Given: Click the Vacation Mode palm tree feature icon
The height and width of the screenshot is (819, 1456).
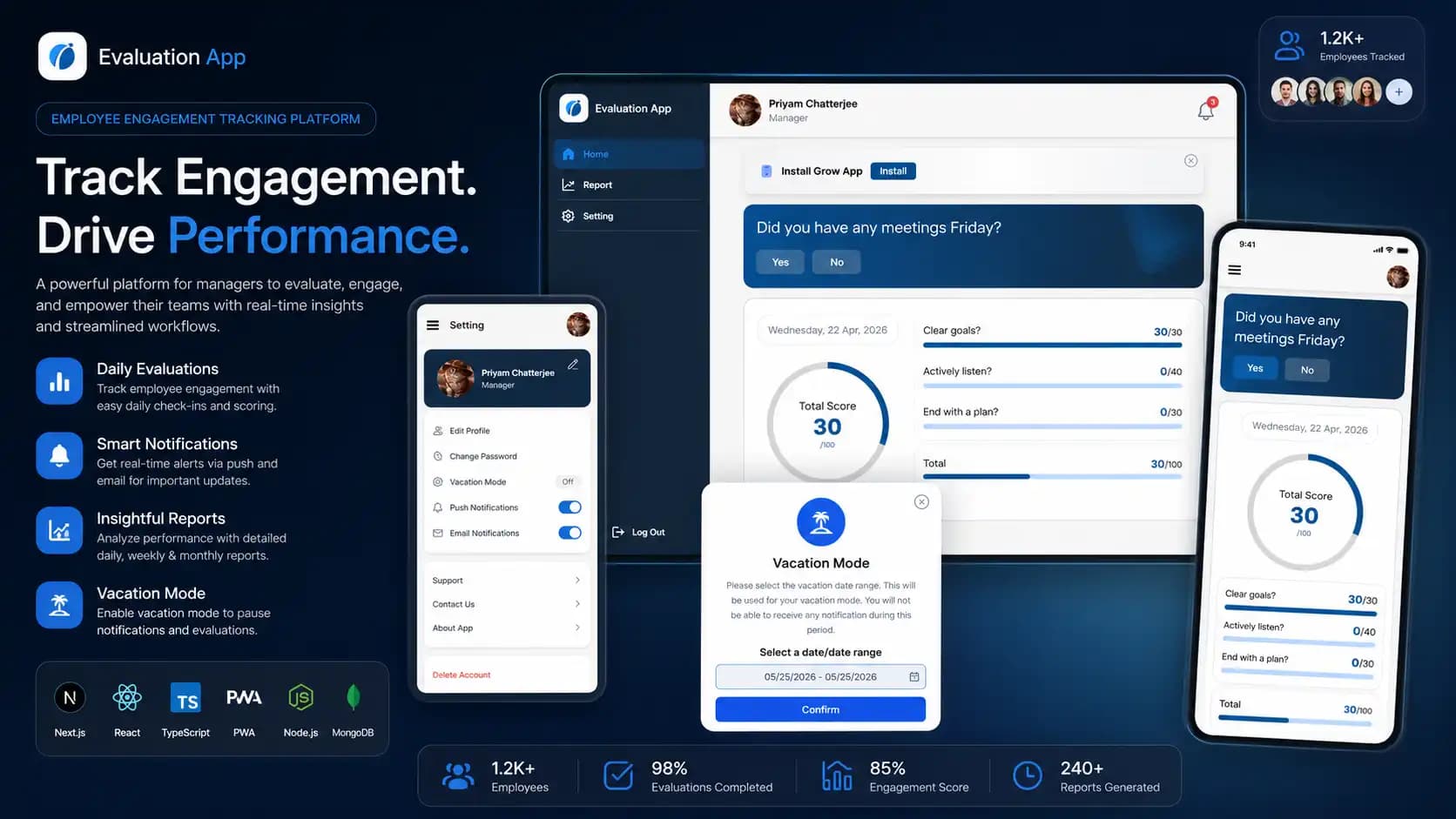Looking at the screenshot, I should [59, 605].
